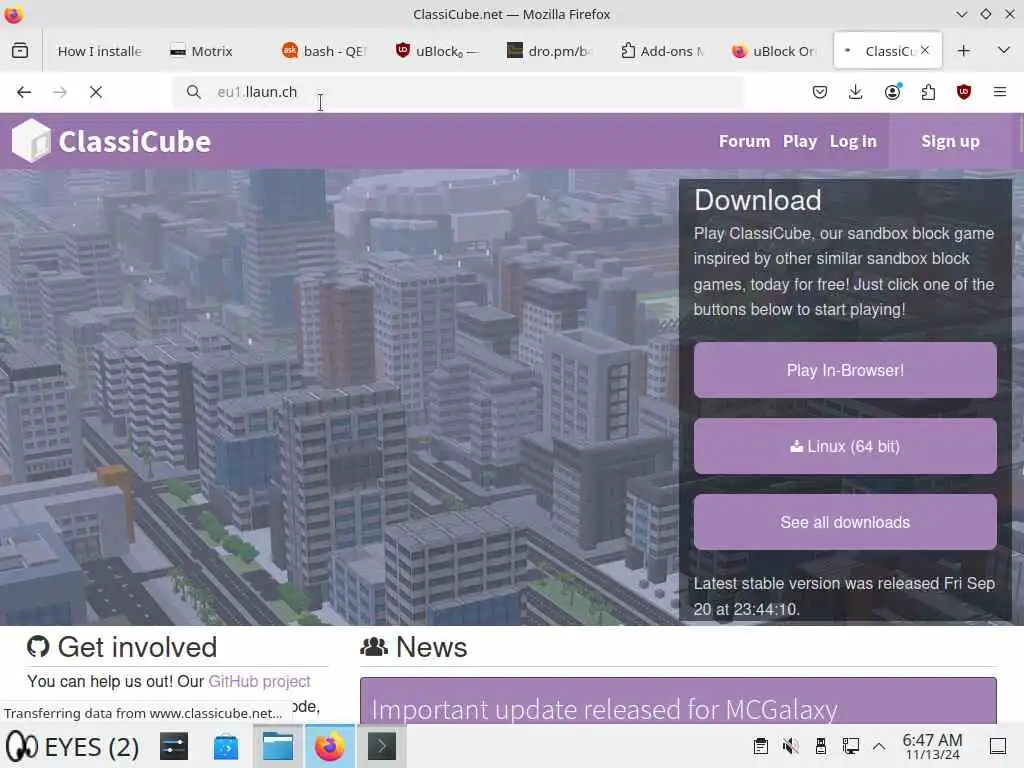1024x768 pixels.
Task: Click the people icon beside News
Action: [x=374, y=647]
